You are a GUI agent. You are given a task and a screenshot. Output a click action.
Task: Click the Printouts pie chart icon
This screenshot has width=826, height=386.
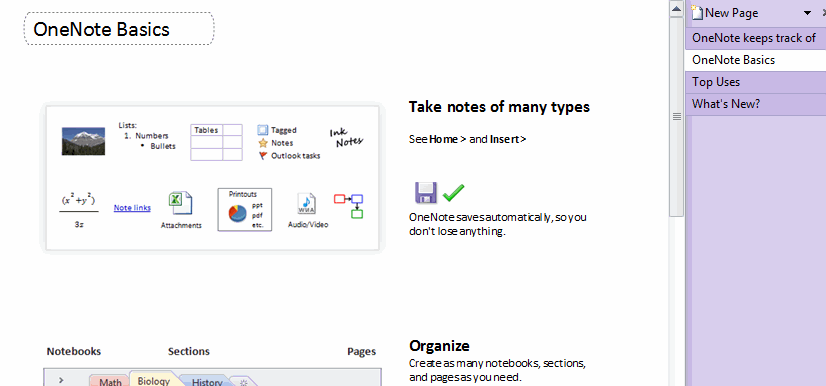[x=238, y=213]
